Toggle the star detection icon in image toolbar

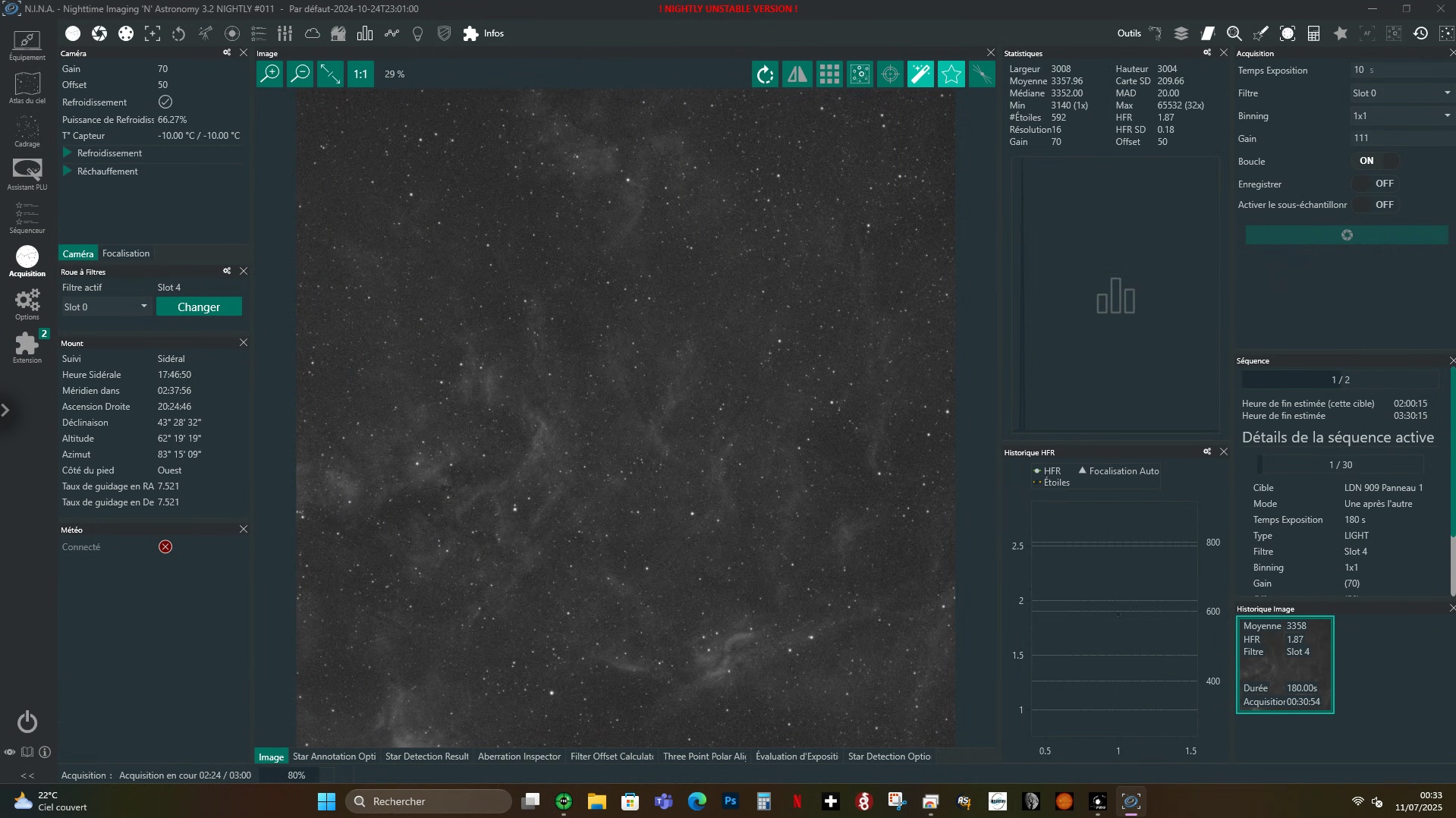[x=951, y=74]
